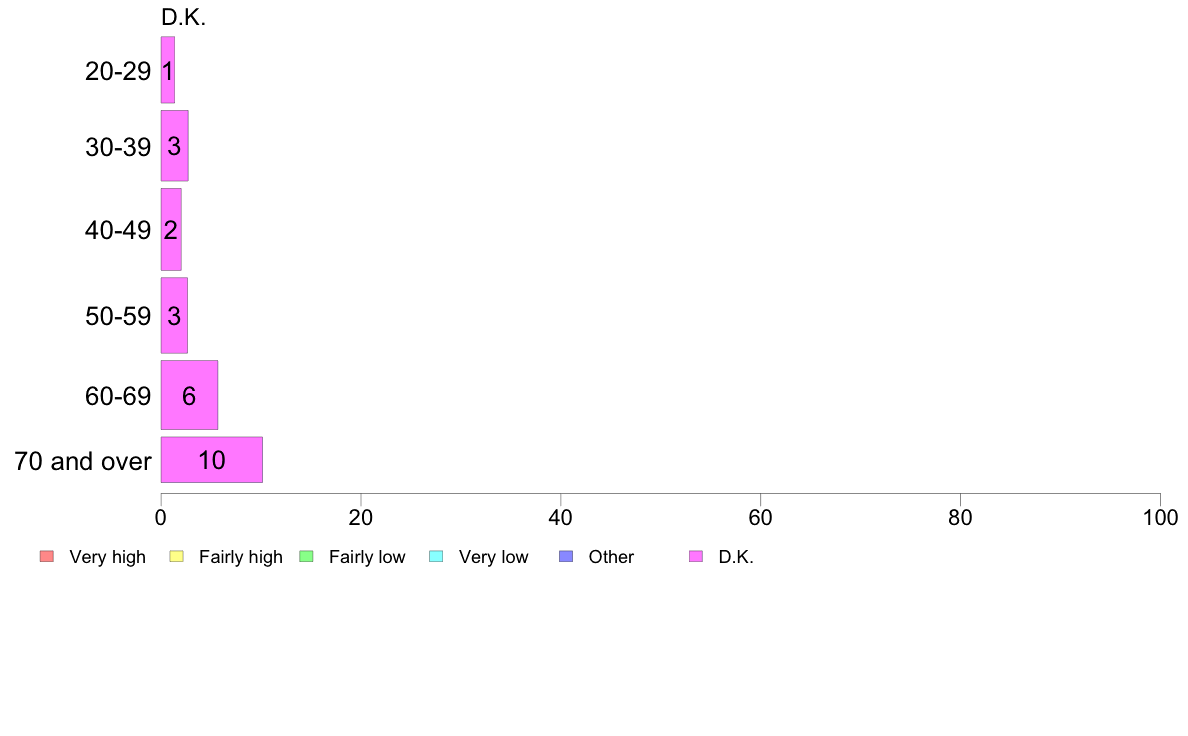This screenshot has height=736, width=1188.
Task: Click the 40 tick label on x-axis
Action: (561, 518)
